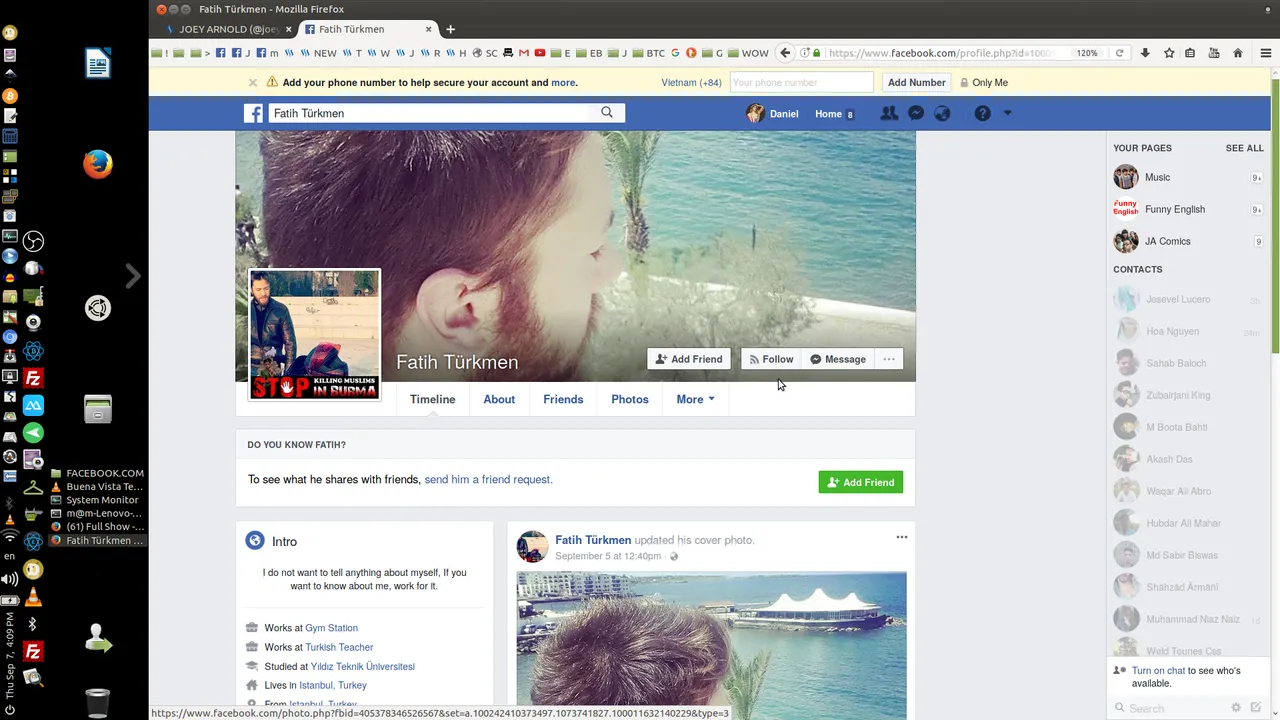Click the Firefox downloads arrow icon

coord(1145,53)
